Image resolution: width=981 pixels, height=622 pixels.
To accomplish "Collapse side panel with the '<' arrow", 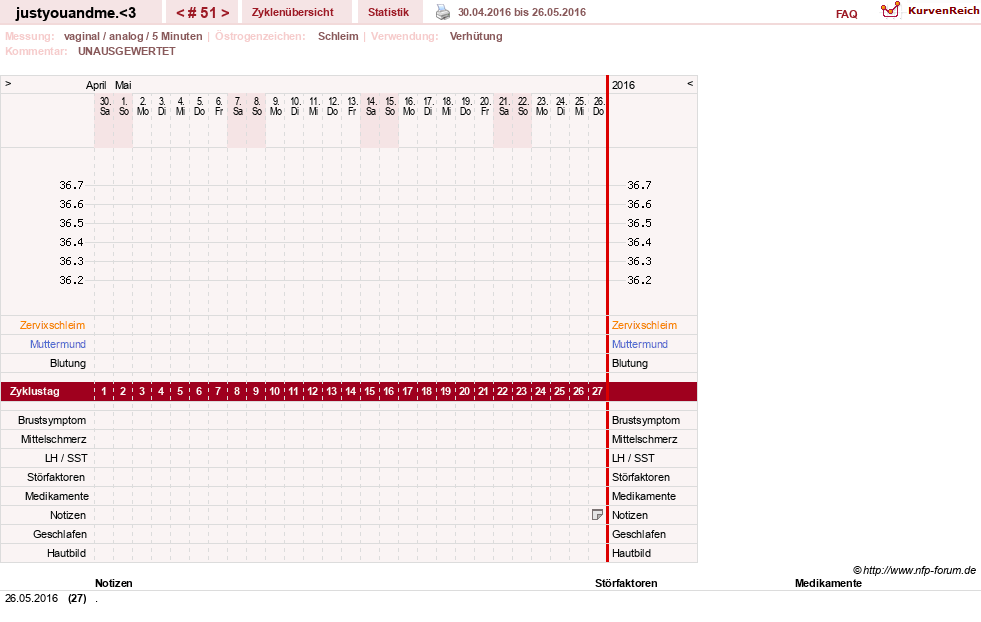I will pyautogui.click(x=690, y=83).
